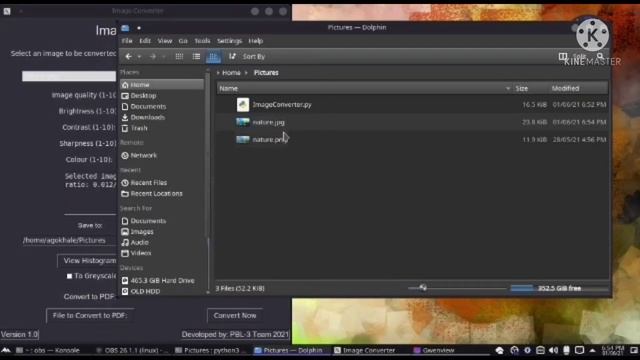This screenshot has height=360, width=640.
Task: Click Home in the breadcrumb path
Action: click(231, 73)
